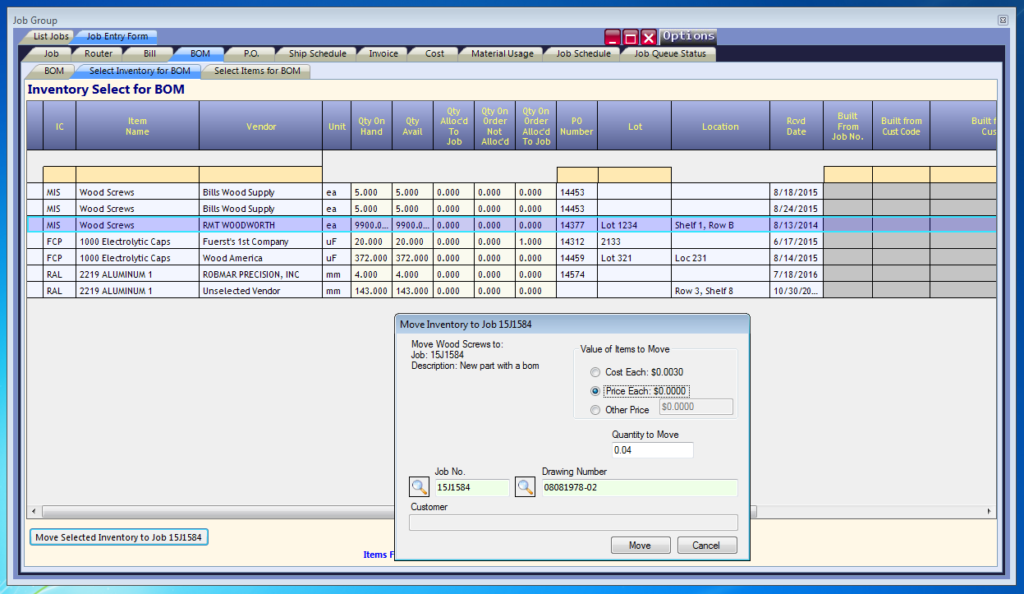
Task: Open the Bill tab
Action: [150, 54]
